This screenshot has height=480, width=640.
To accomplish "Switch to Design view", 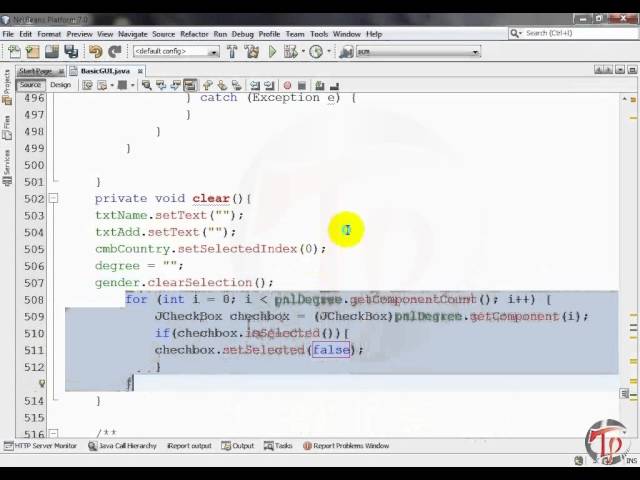I will (x=60, y=85).
